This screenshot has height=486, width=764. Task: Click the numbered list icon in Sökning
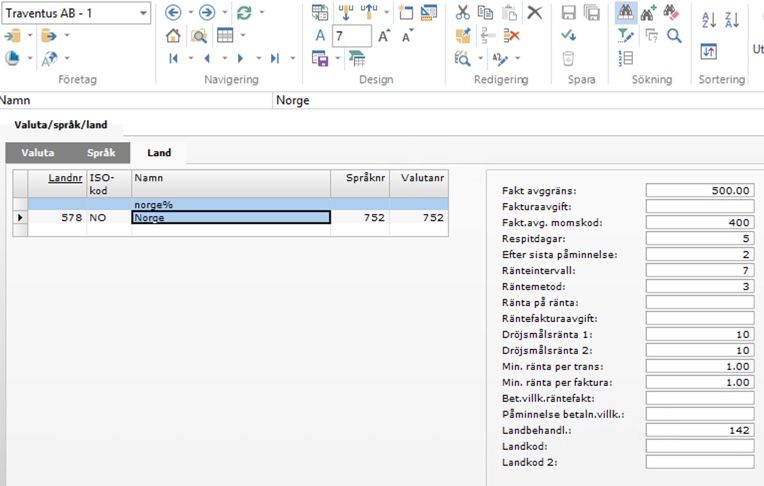pyautogui.click(x=626, y=58)
